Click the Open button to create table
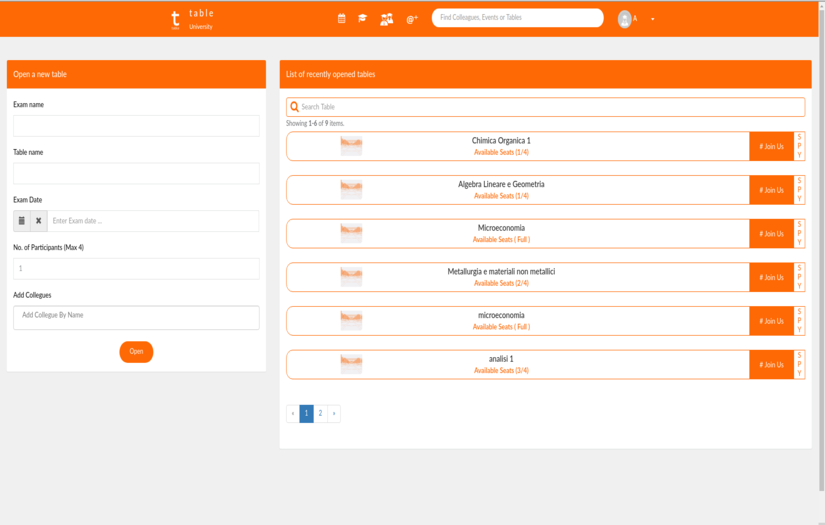 136,351
